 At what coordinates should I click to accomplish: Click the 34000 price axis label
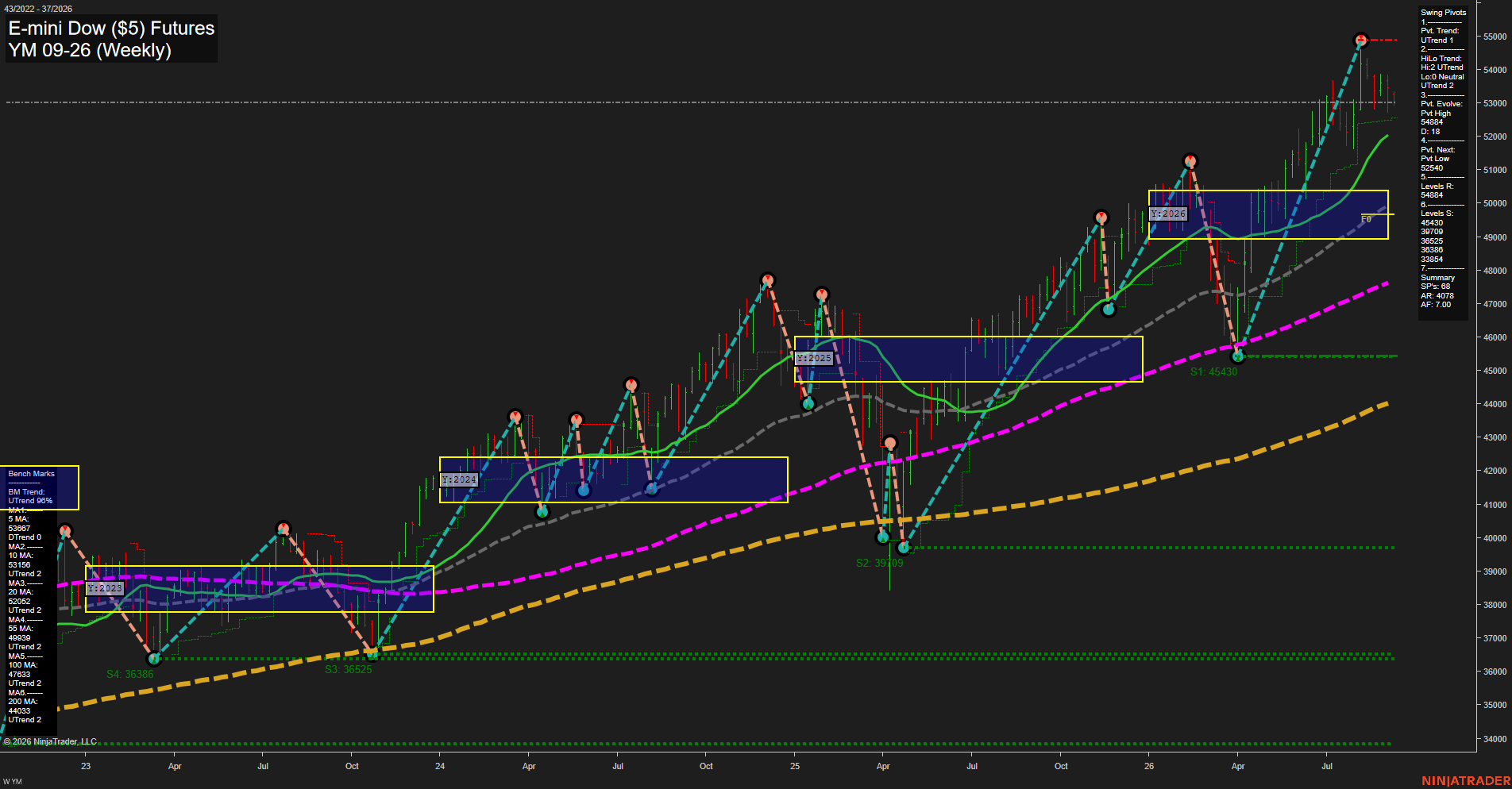(1495, 739)
